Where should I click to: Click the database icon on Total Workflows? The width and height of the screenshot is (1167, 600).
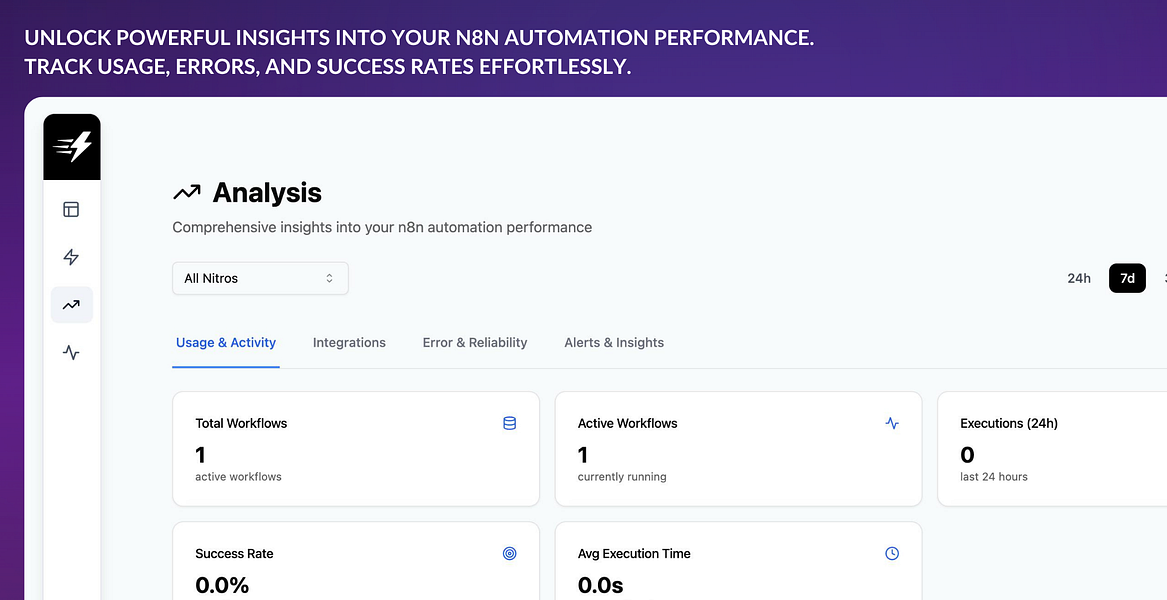click(x=509, y=423)
